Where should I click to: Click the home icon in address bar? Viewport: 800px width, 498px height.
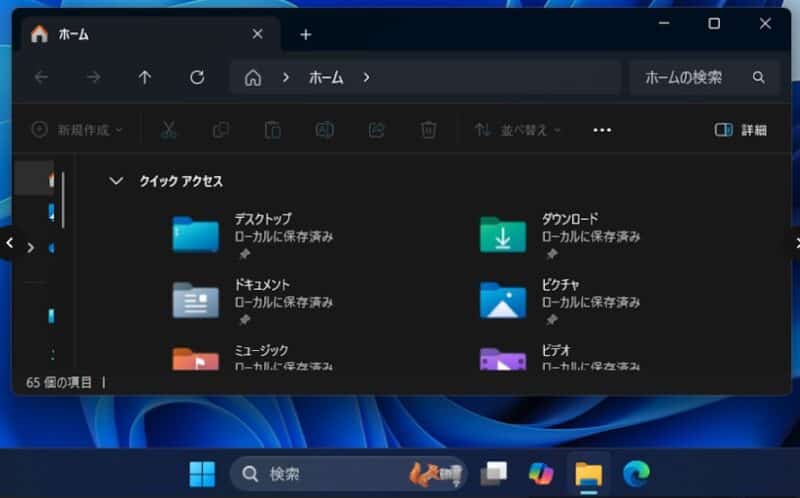click(x=253, y=78)
